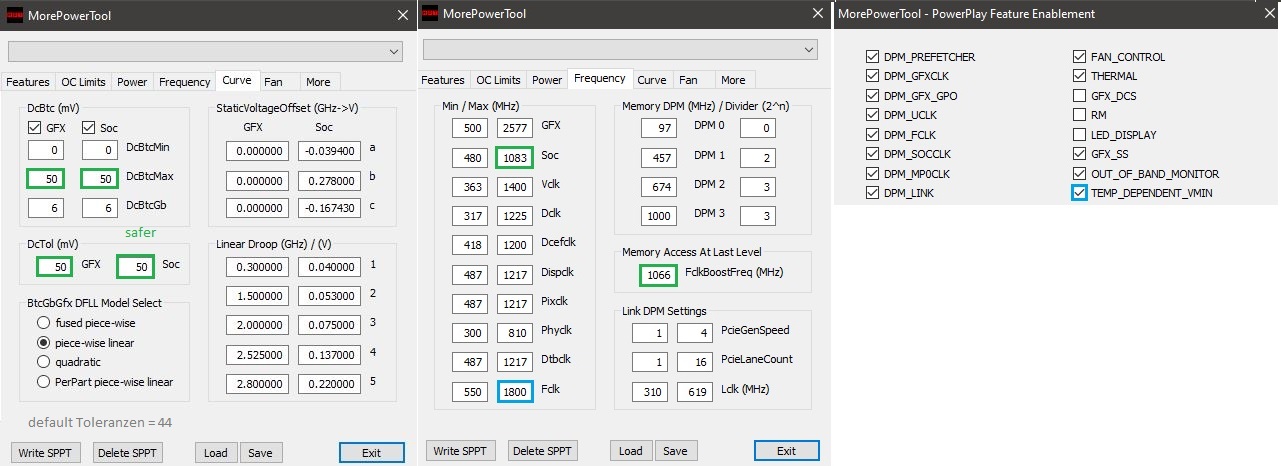
Task: Click Load button in left window
Action: 216,453
